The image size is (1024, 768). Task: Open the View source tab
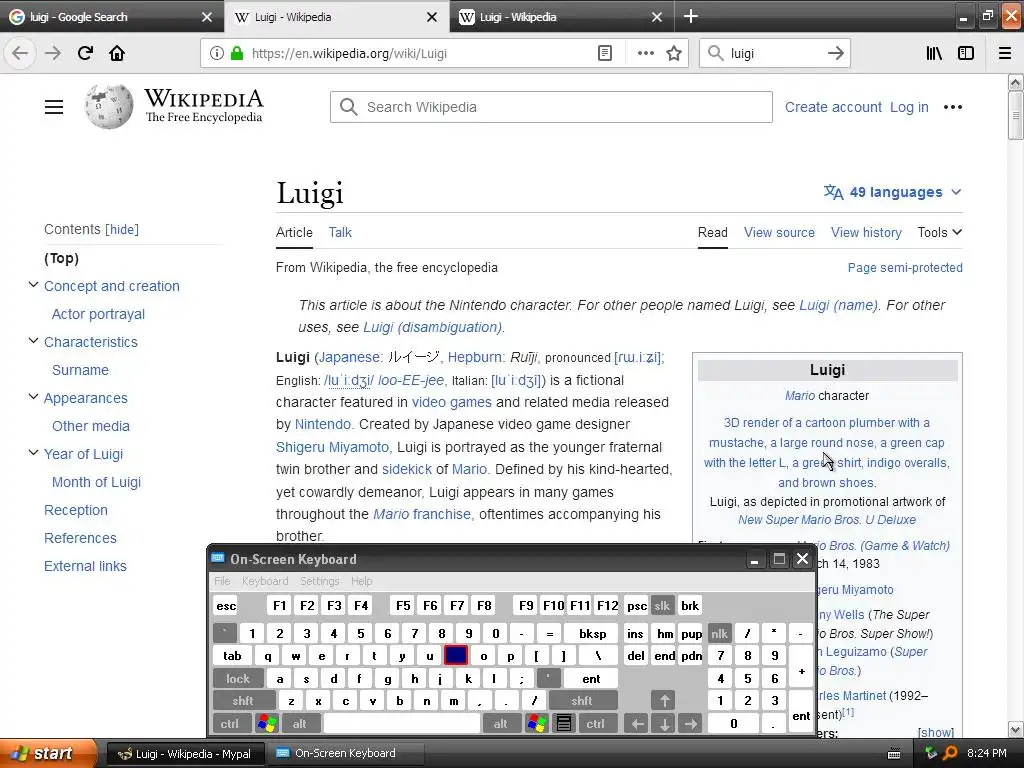[779, 232]
